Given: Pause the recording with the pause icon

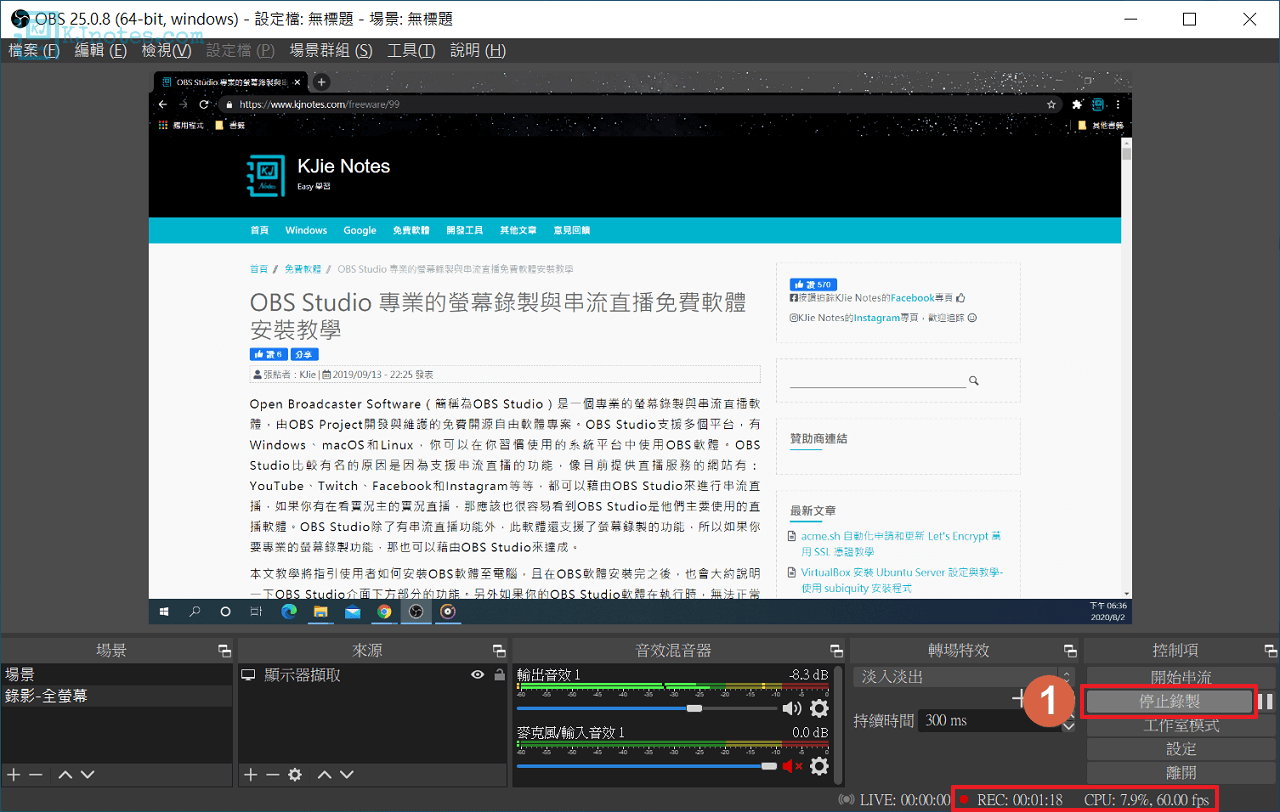Looking at the screenshot, I should coord(1265,701).
